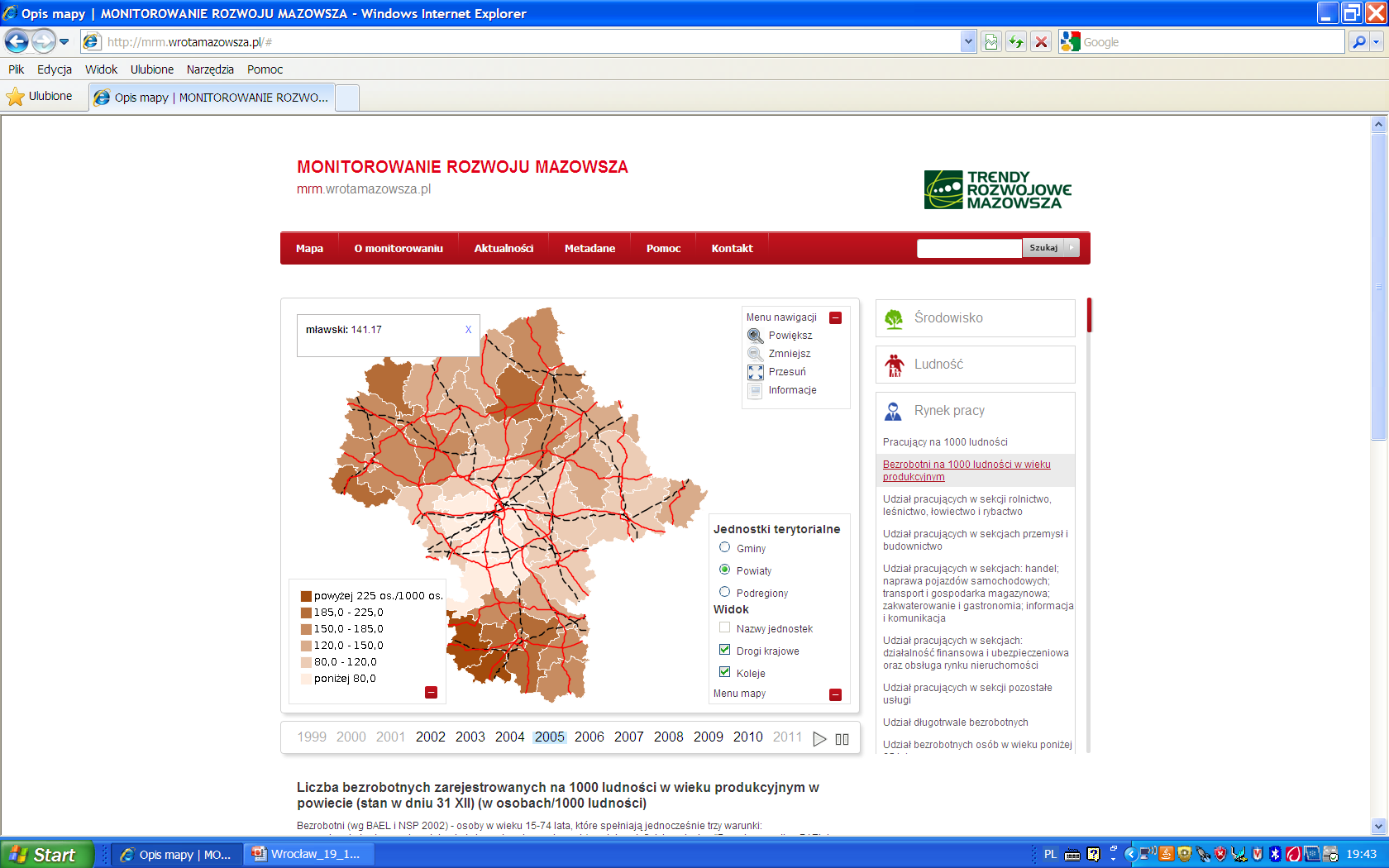1389x868 pixels.
Task: Select year 2010 on the timeline
Action: [x=747, y=737]
